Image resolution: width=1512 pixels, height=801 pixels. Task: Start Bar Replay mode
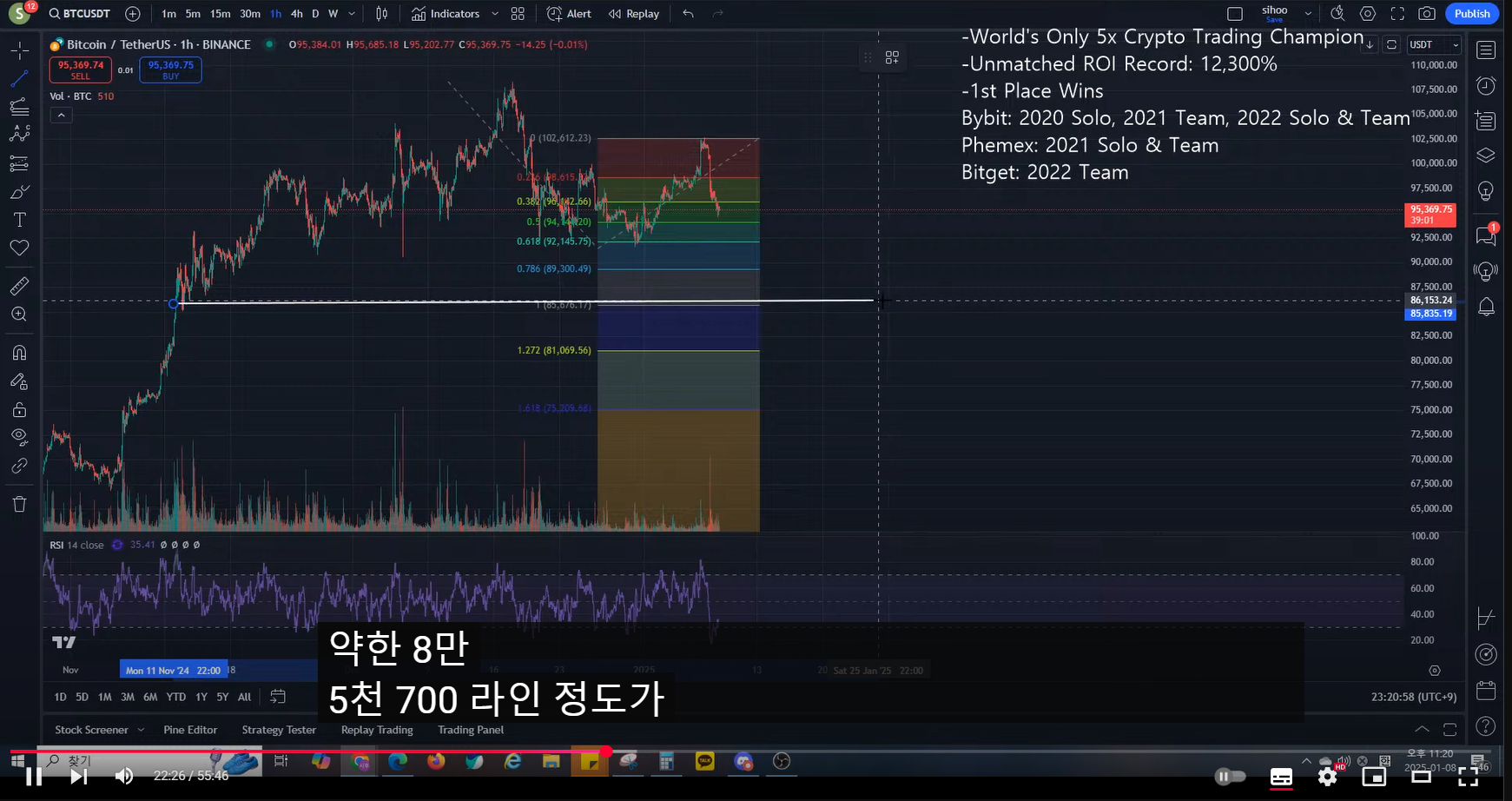[x=634, y=14]
